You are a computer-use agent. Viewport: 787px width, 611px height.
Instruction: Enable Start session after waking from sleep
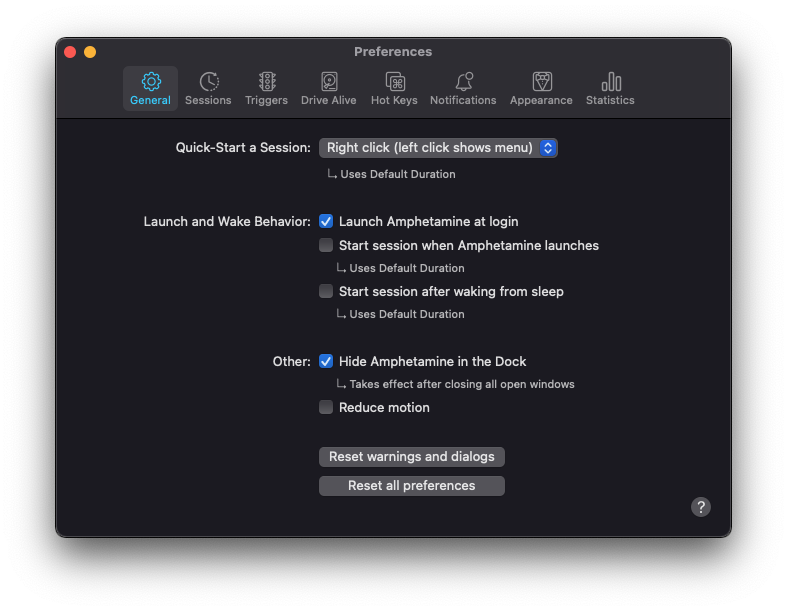(x=326, y=291)
